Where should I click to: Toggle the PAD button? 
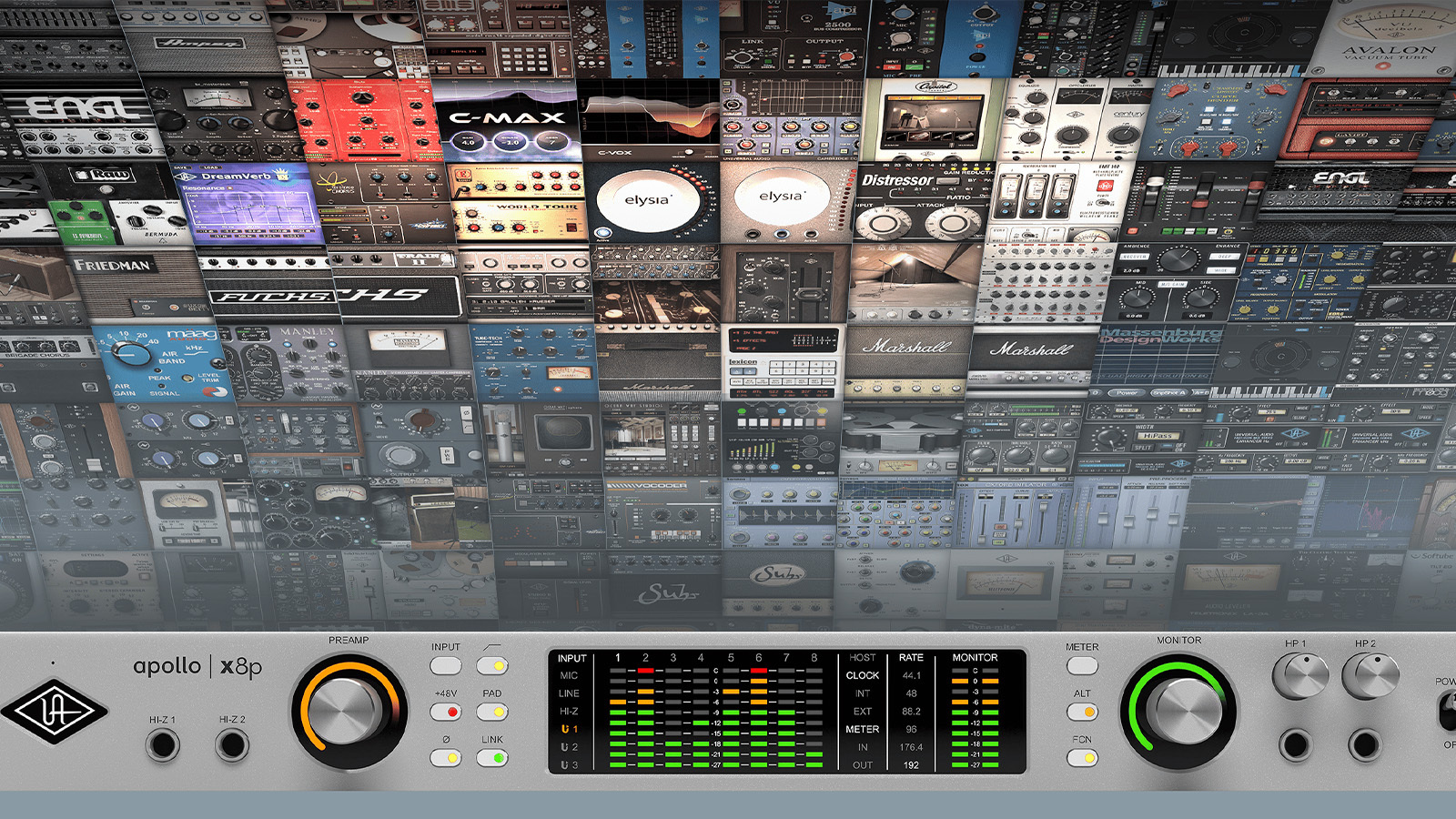[x=492, y=712]
